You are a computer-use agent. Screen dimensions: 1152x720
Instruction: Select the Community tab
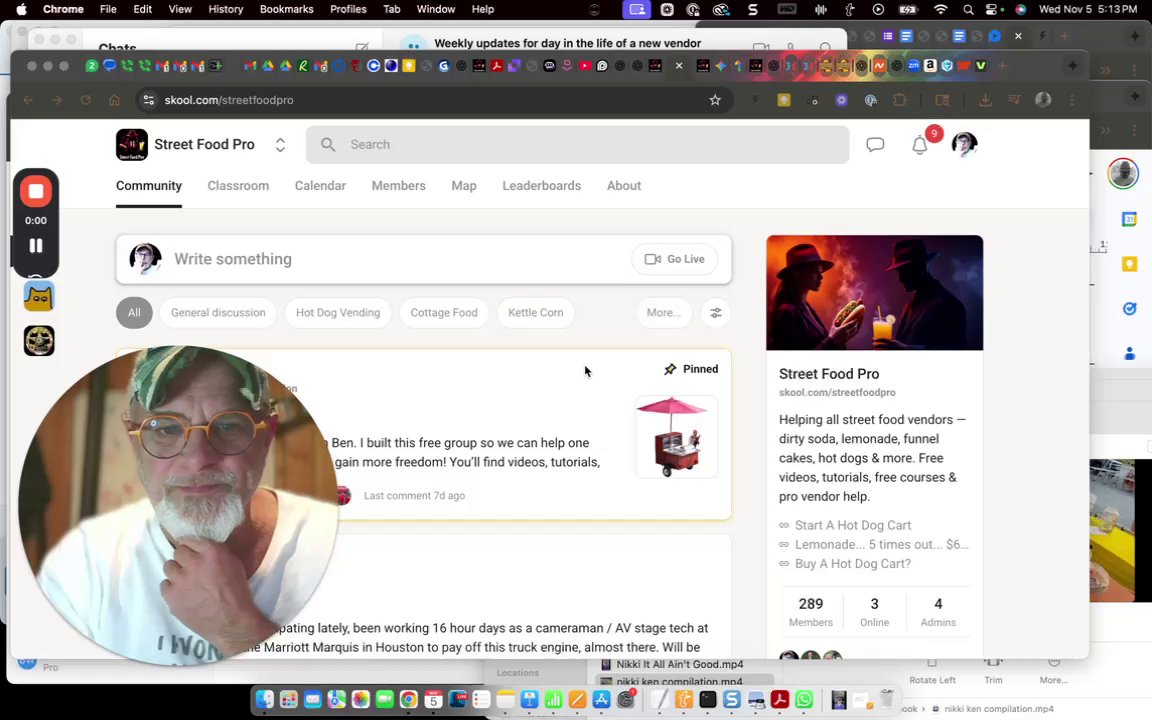[x=148, y=186]
